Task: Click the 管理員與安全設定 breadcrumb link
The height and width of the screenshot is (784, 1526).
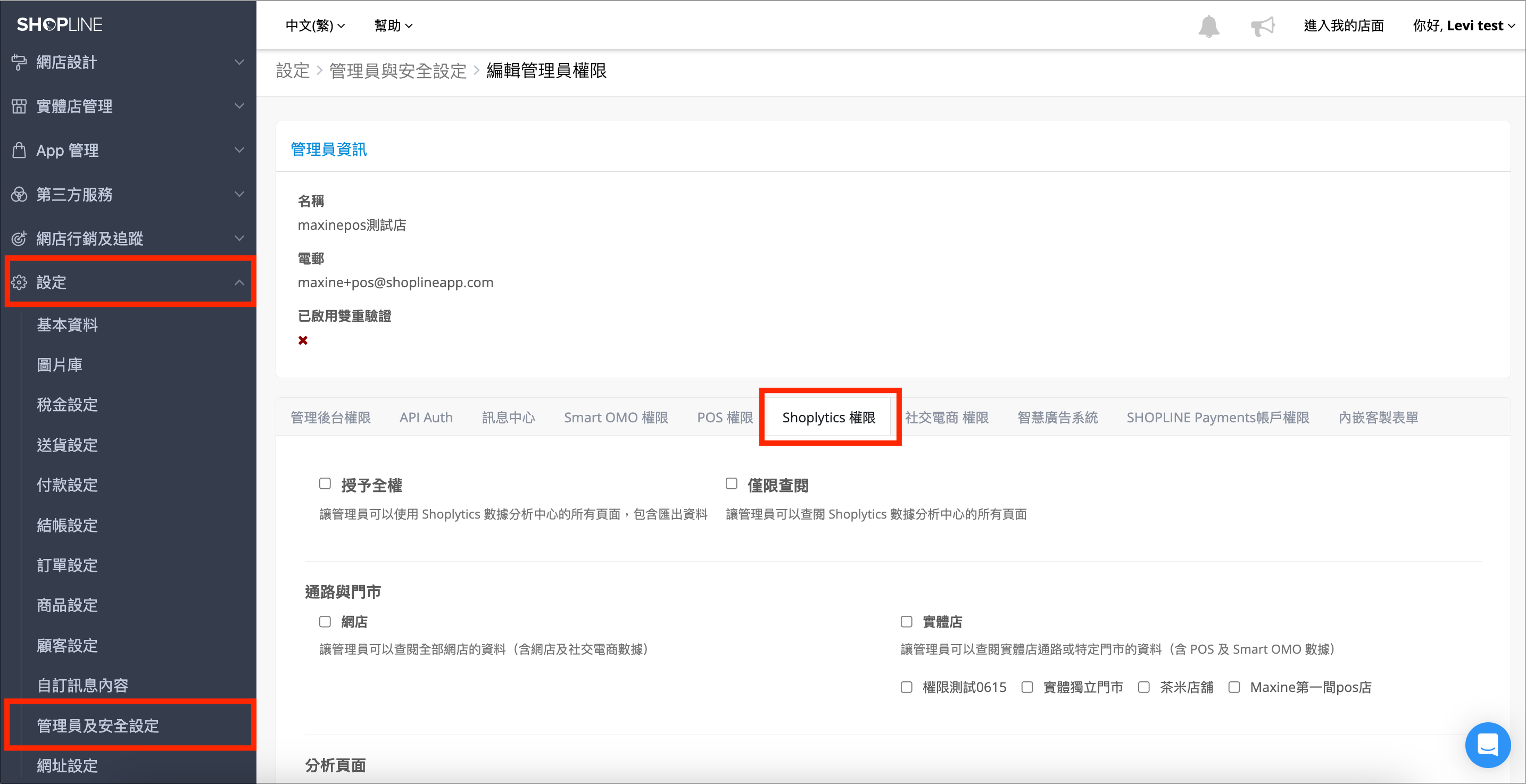Action: pyautogui.click(x=398, y=71)
